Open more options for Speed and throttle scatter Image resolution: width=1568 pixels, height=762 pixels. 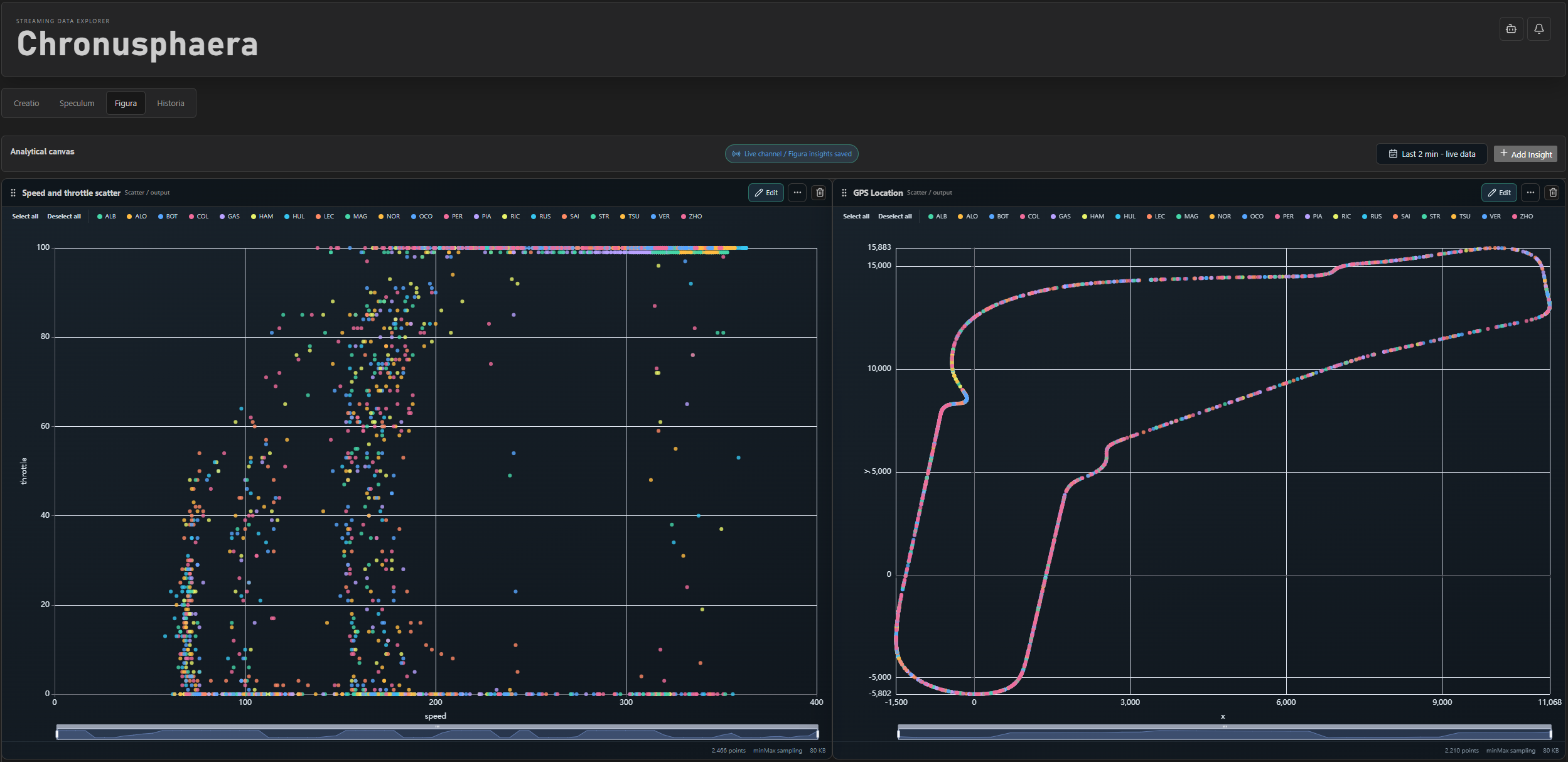point(797,193)
